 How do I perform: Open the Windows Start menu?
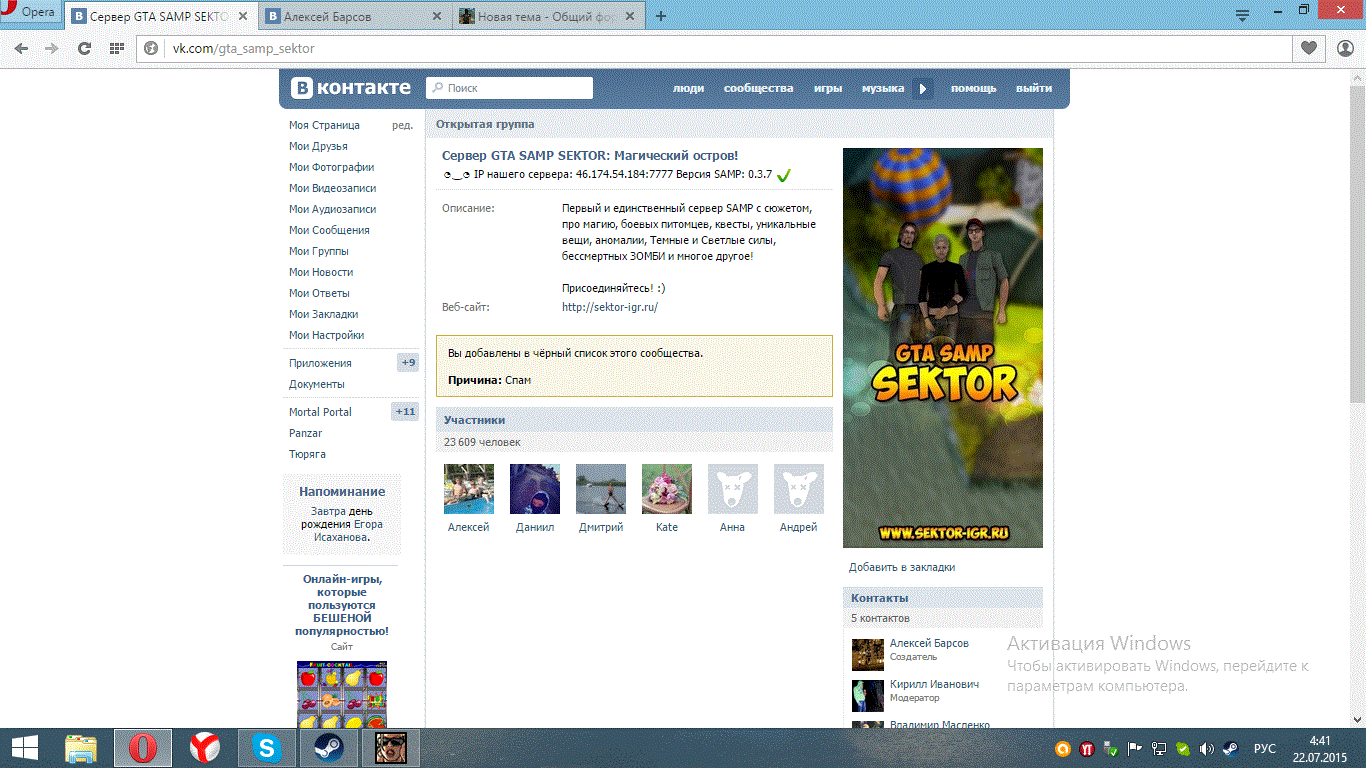tap(24, 748)
